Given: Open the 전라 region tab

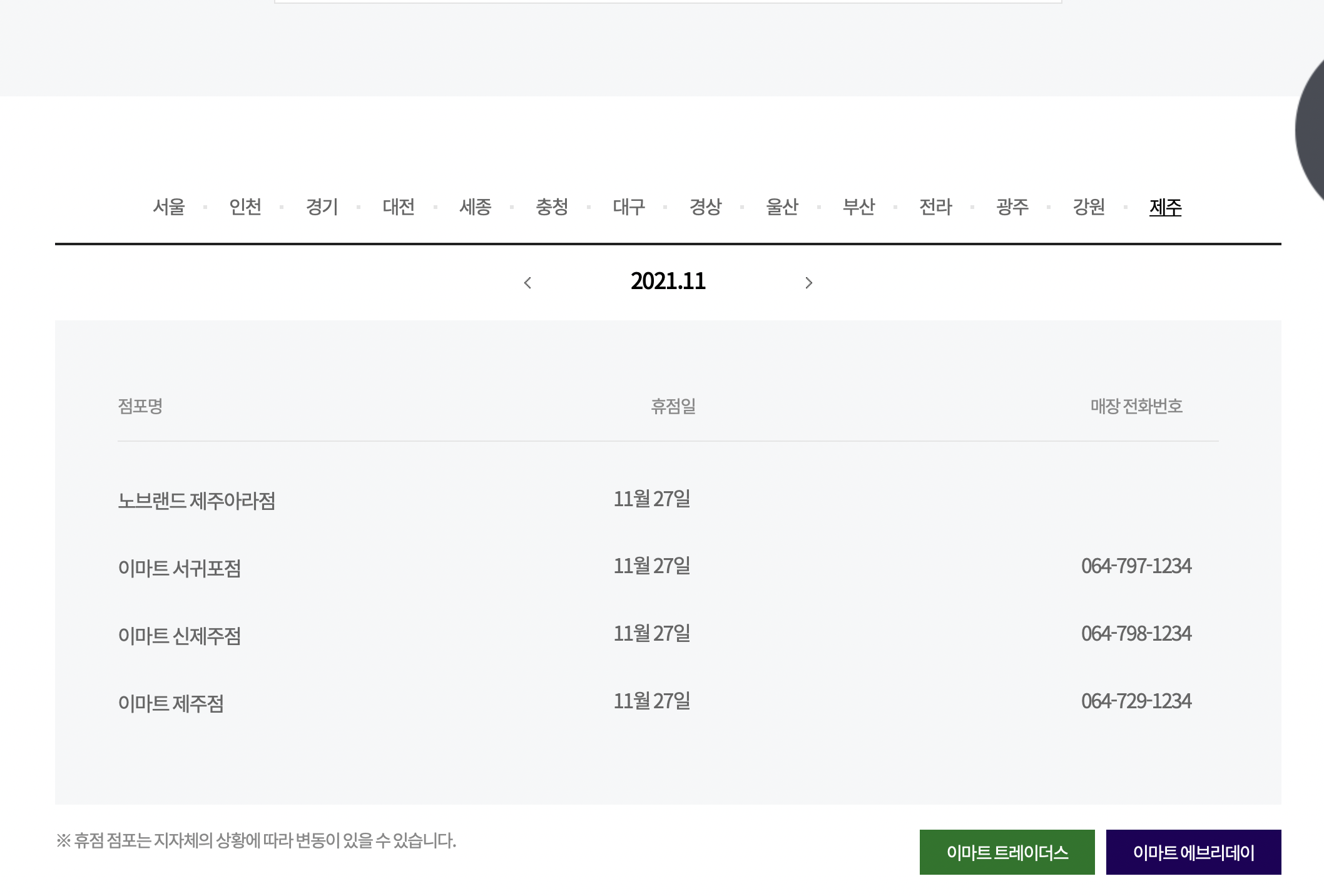Looking at the screenshot, I should point(935,206).
